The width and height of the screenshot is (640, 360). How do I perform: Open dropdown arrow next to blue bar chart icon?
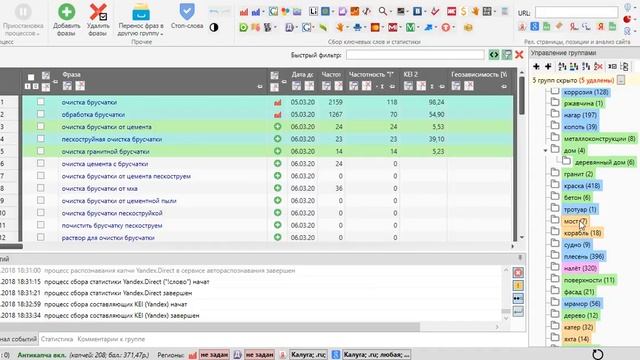tap(263, 12)
